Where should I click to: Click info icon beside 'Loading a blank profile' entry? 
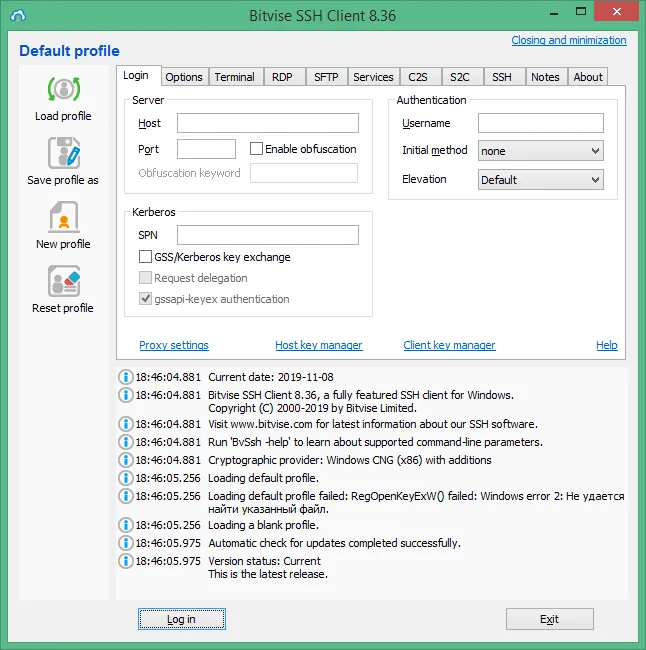click(x=125, y=525)
